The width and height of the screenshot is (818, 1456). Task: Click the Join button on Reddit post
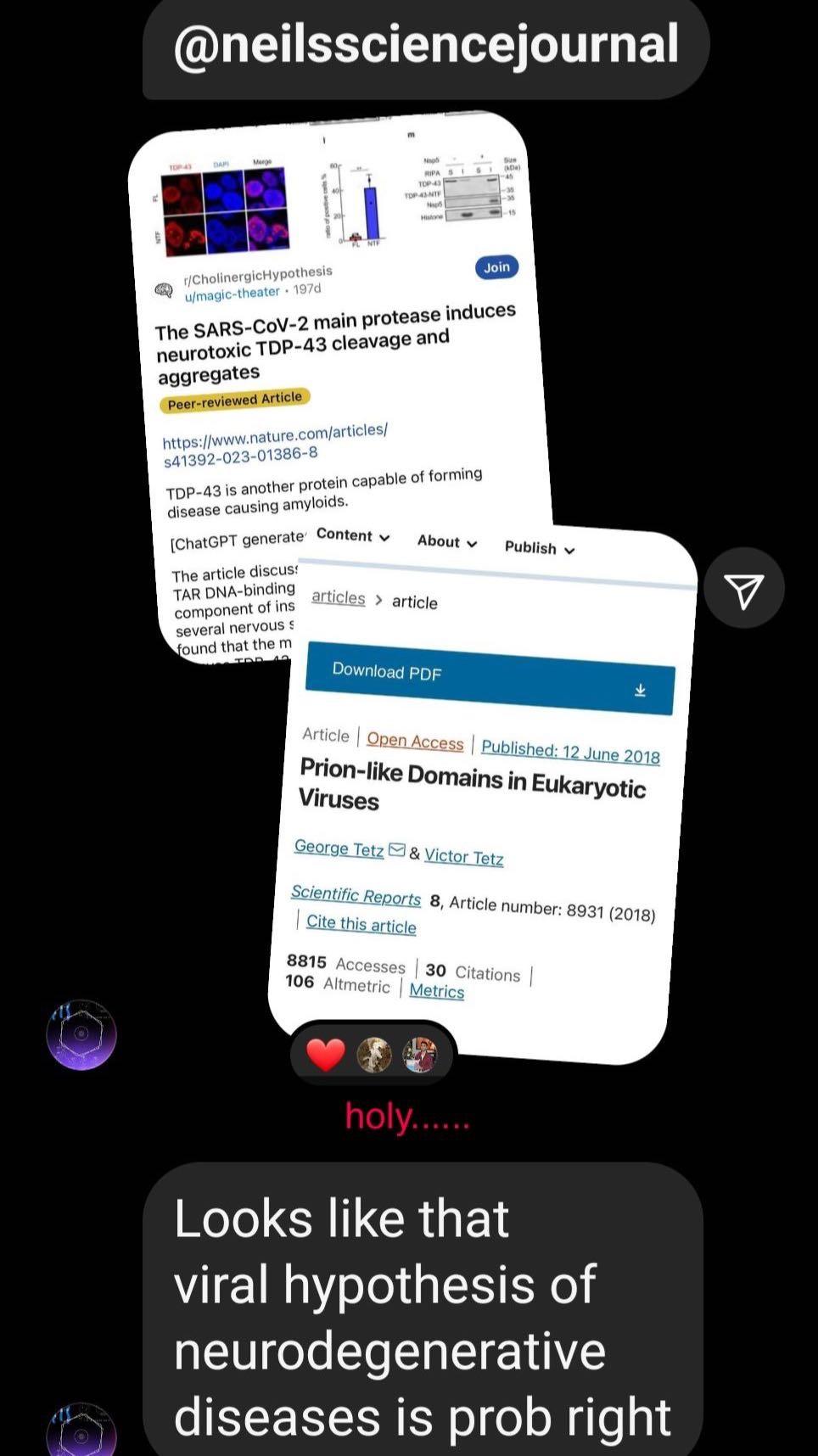[496, 267]
